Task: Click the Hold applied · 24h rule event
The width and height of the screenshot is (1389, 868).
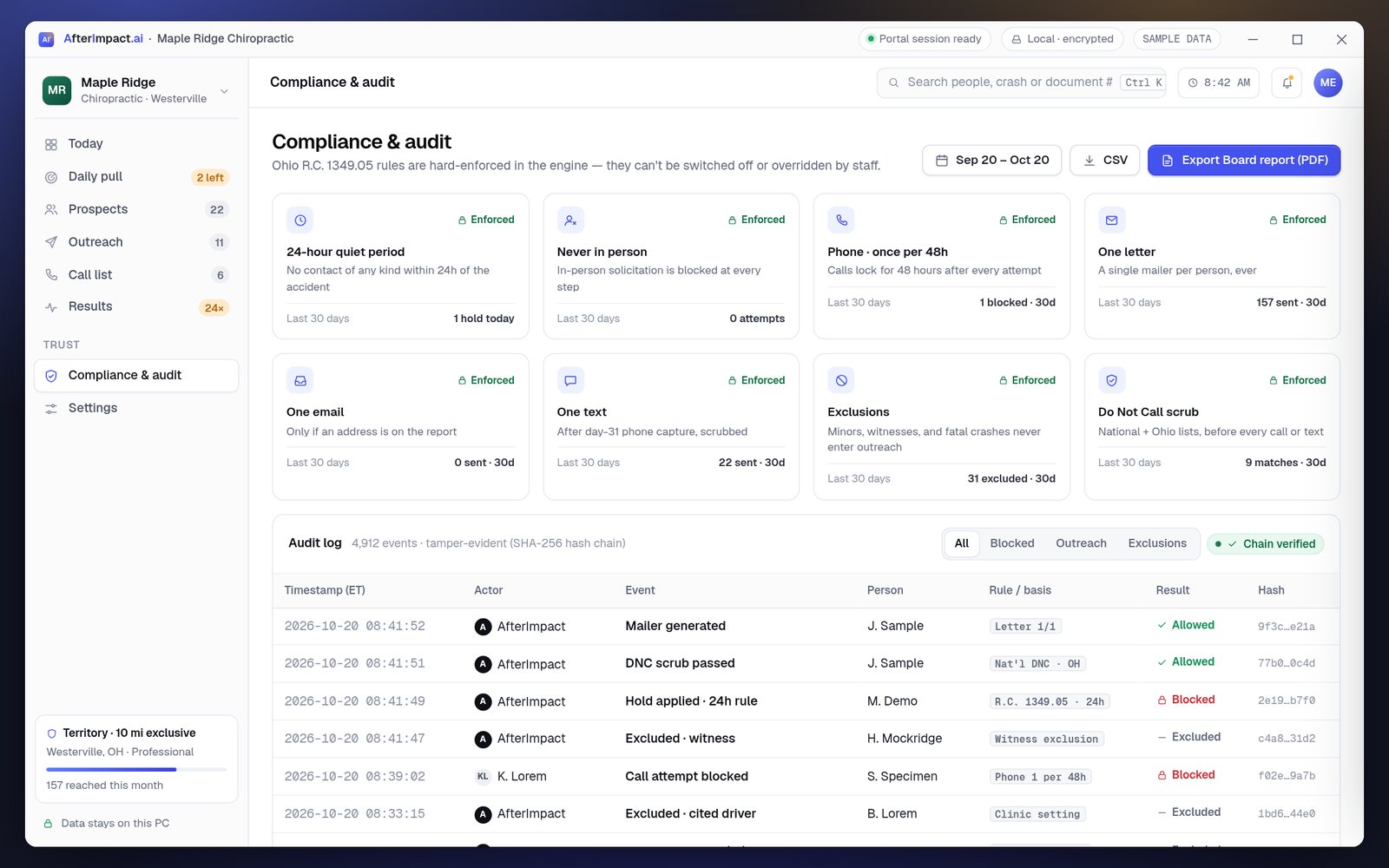Action: pos(691,701)
